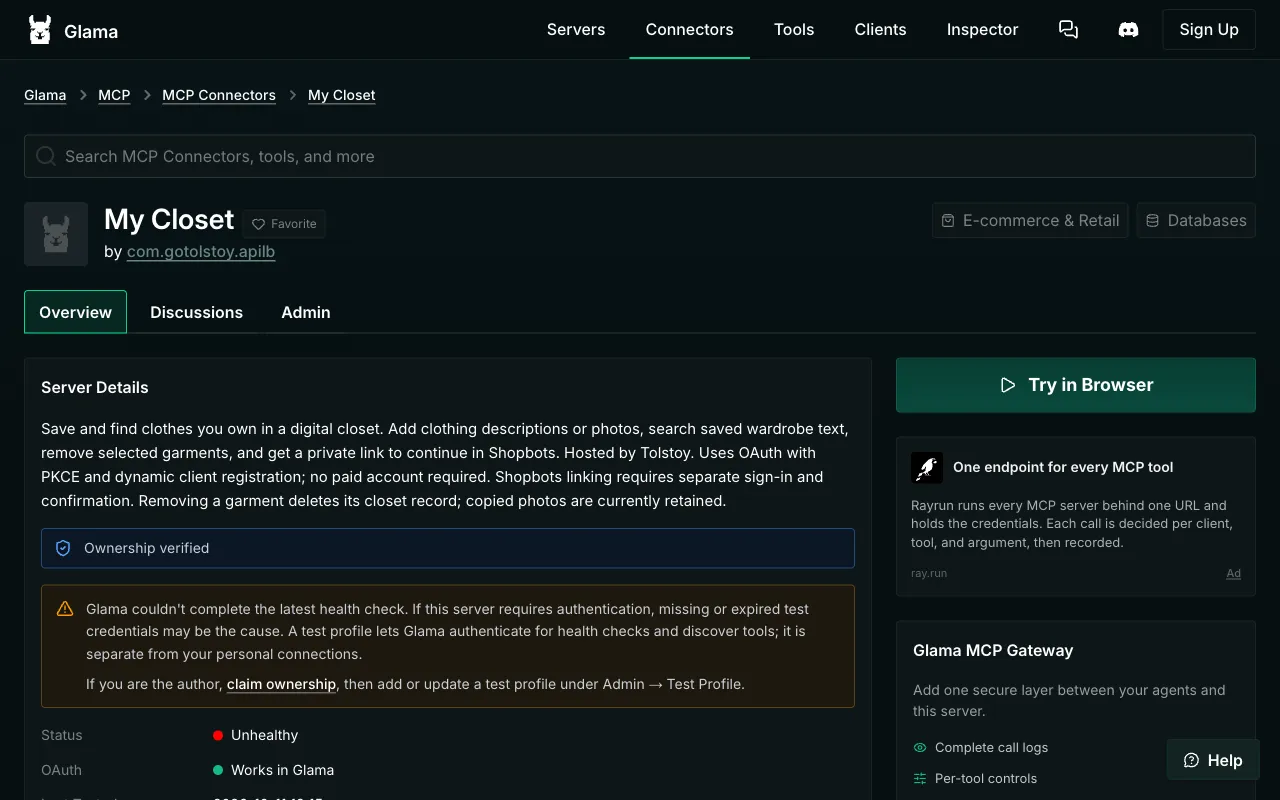Viewport: 1280px width, 800px height.
Task: Click the Help question mark icon
Action: point(1191,760)
